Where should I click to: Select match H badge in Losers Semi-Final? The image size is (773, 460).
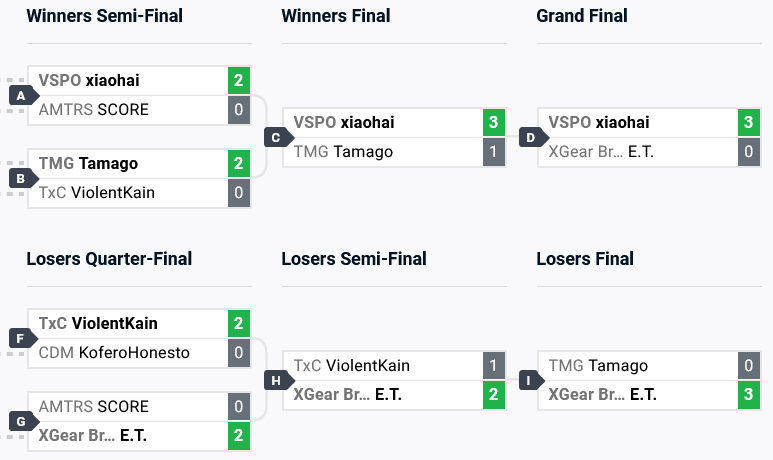[276, 380]
